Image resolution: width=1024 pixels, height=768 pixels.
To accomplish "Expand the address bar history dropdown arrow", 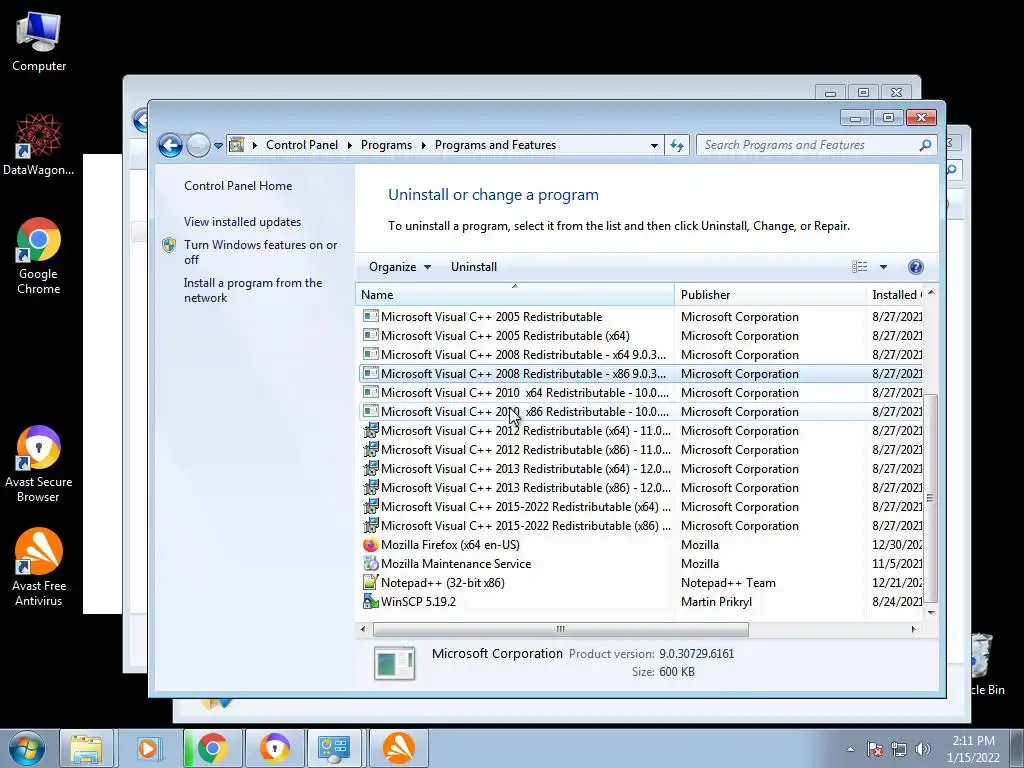I will coord(654,146).
